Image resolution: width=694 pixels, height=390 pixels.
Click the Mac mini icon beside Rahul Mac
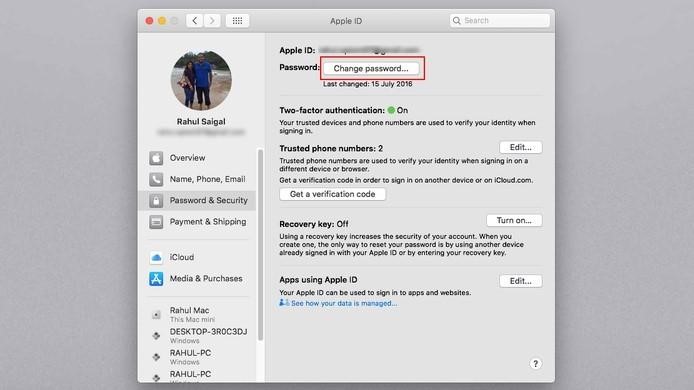click(156, 315)
